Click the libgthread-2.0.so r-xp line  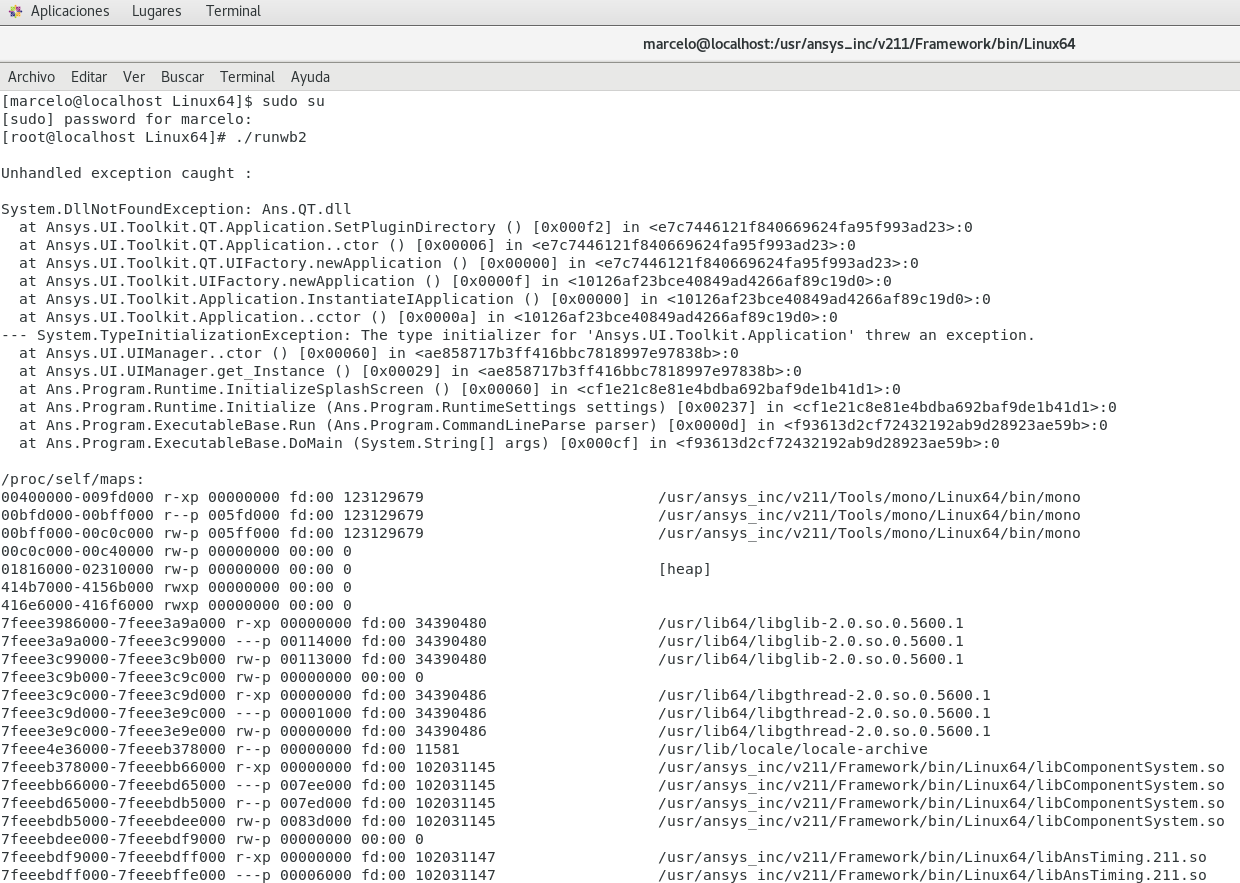(x=496, y=695)
